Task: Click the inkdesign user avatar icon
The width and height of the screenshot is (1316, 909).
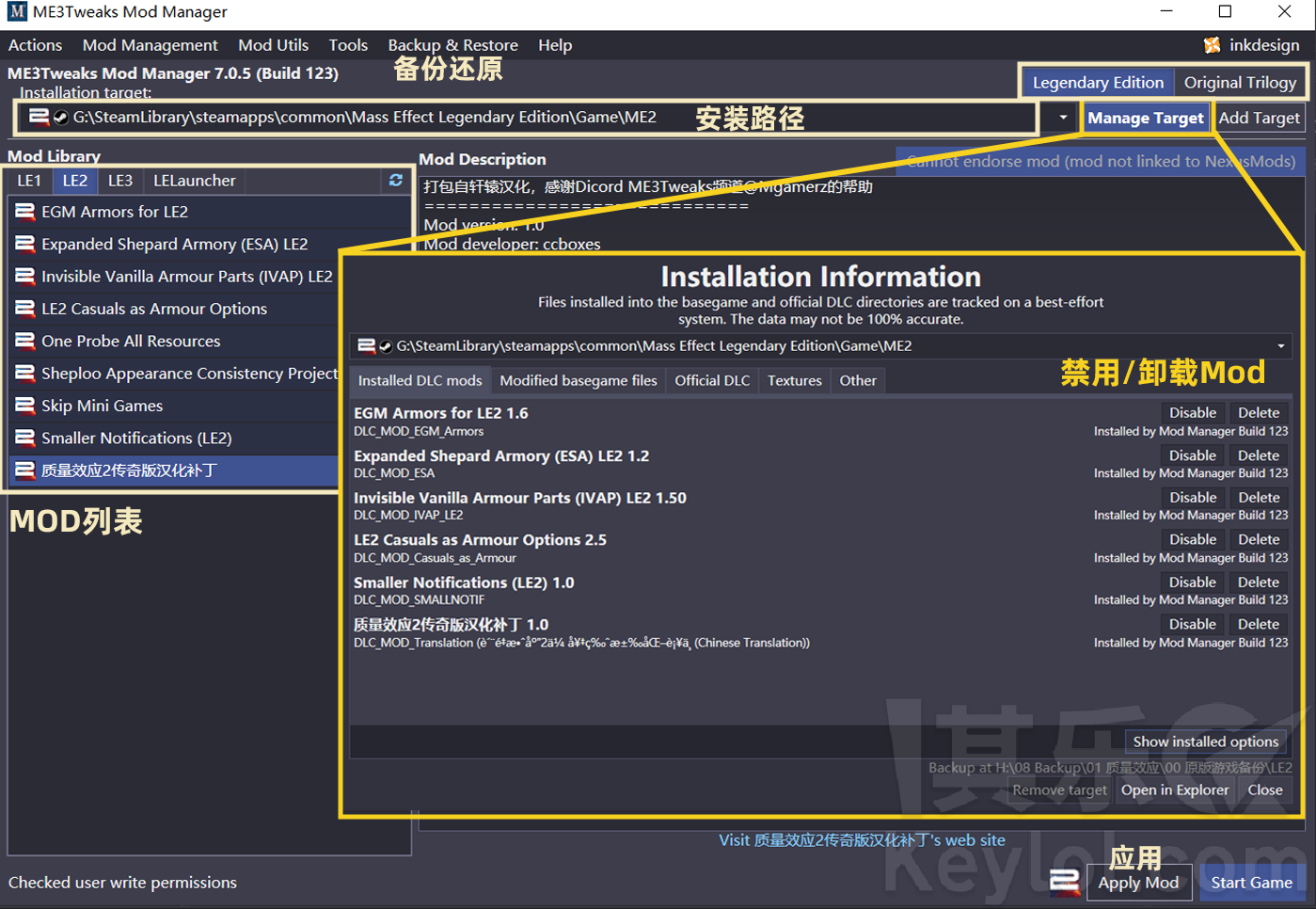Action: [x=1212, y=45]
